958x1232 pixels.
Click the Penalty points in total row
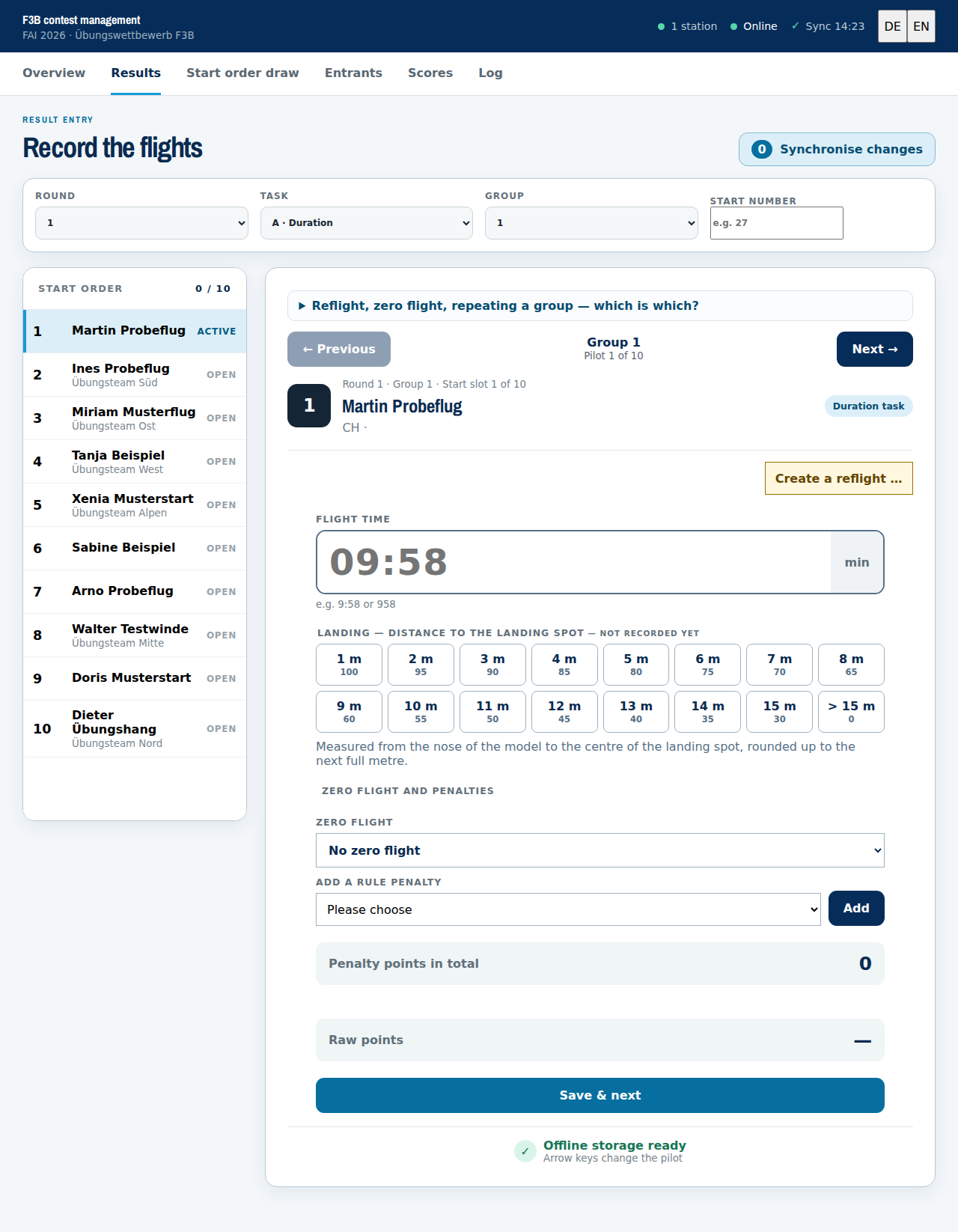pos(600,963)
